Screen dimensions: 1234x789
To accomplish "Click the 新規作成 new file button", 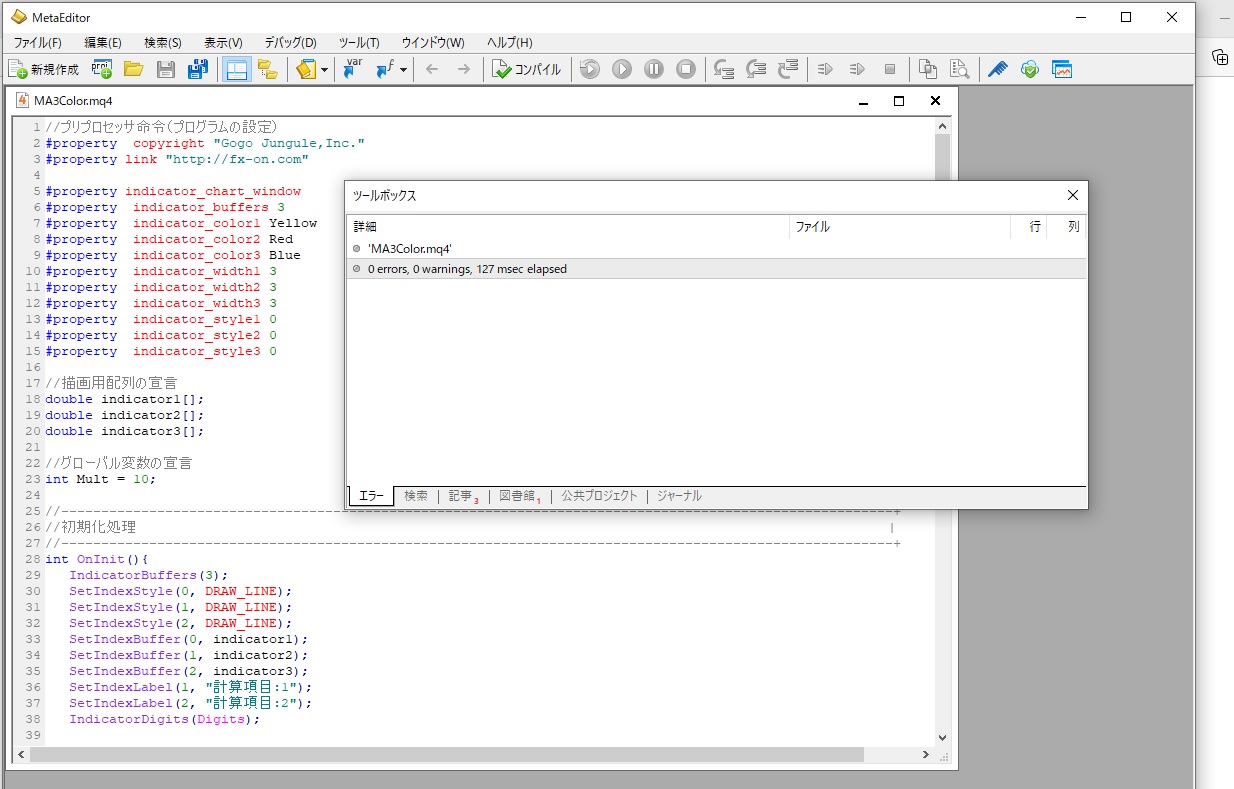I will [x=44, y=69].
